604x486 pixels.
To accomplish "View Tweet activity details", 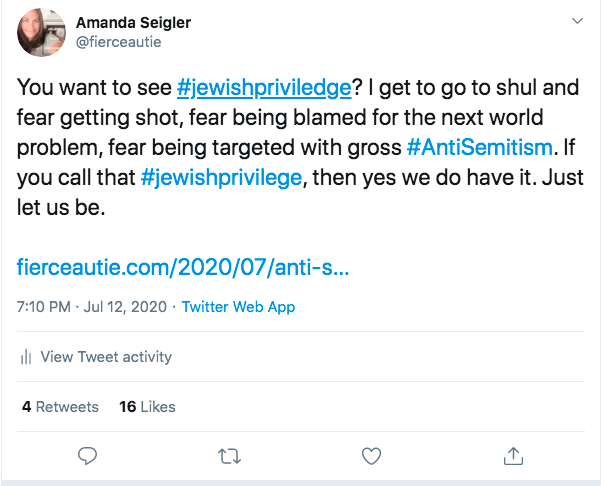I will tap(106, 357).
